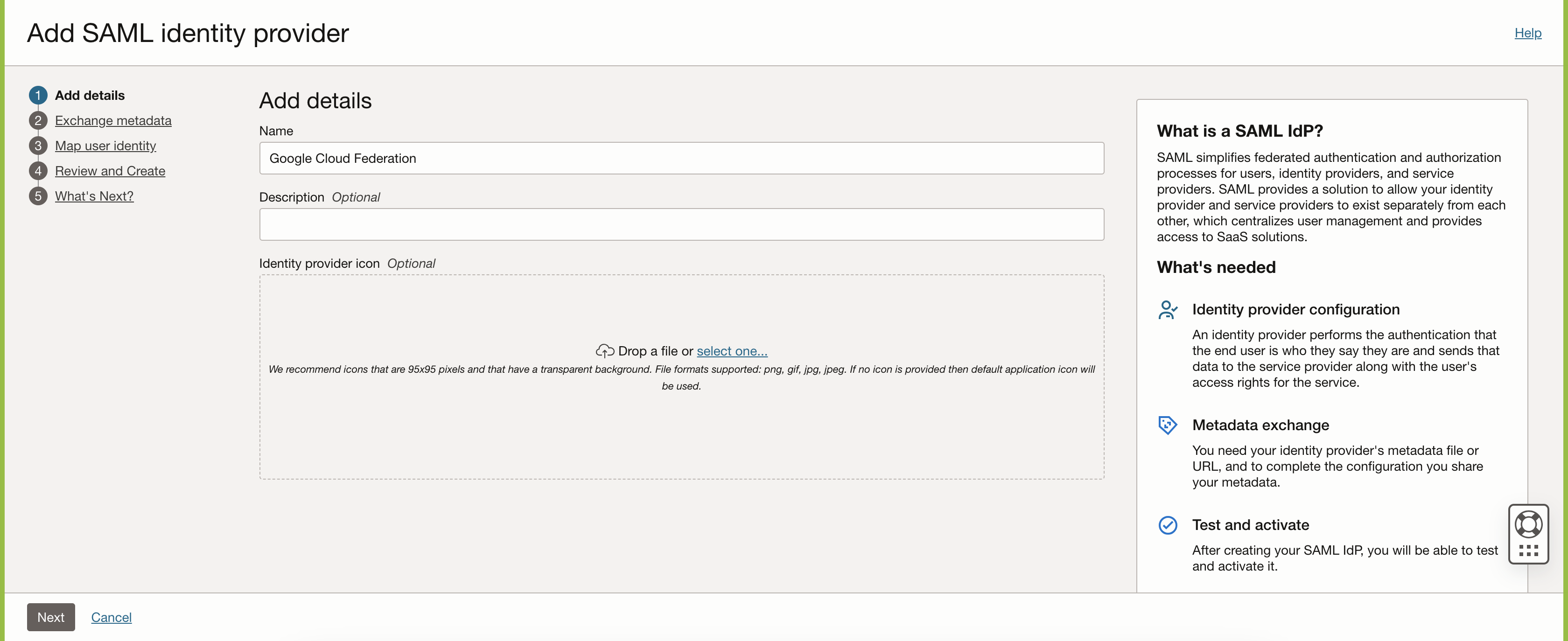Click the test and activate checkmark icon
The image size is (1568, 641).
(1168, 525)
